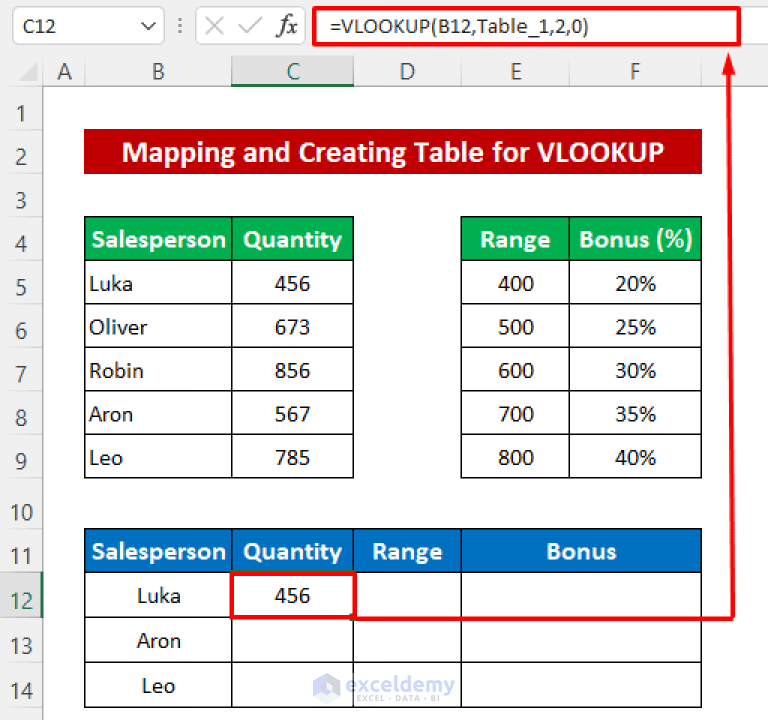Select row 10 header
Screen dimensions: 768x720
[x=21, y=503]
